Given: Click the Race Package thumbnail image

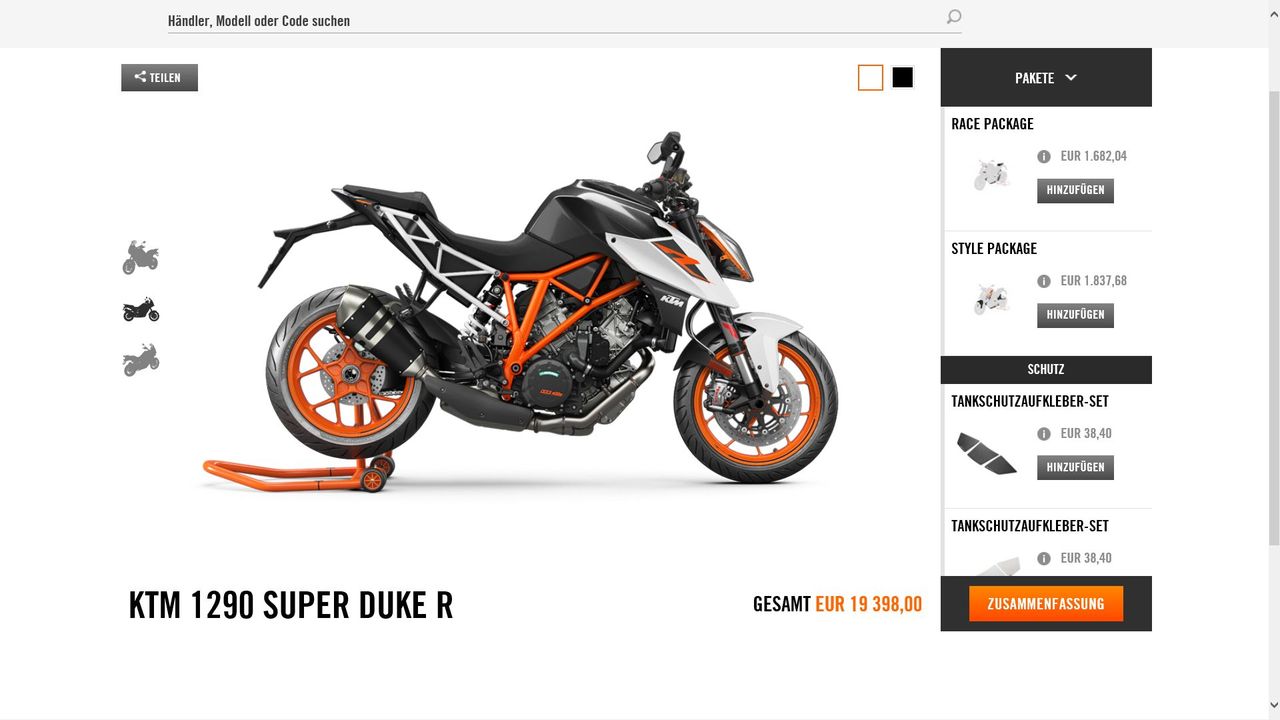Looking at the screenshot, I should click(992, 174).
